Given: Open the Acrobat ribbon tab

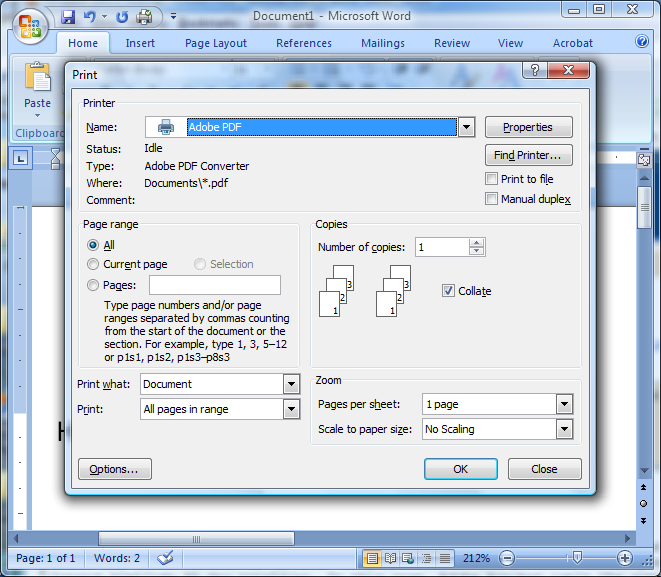Looking at the screenshot, I should pyautogui.click(x=573, y=43).
